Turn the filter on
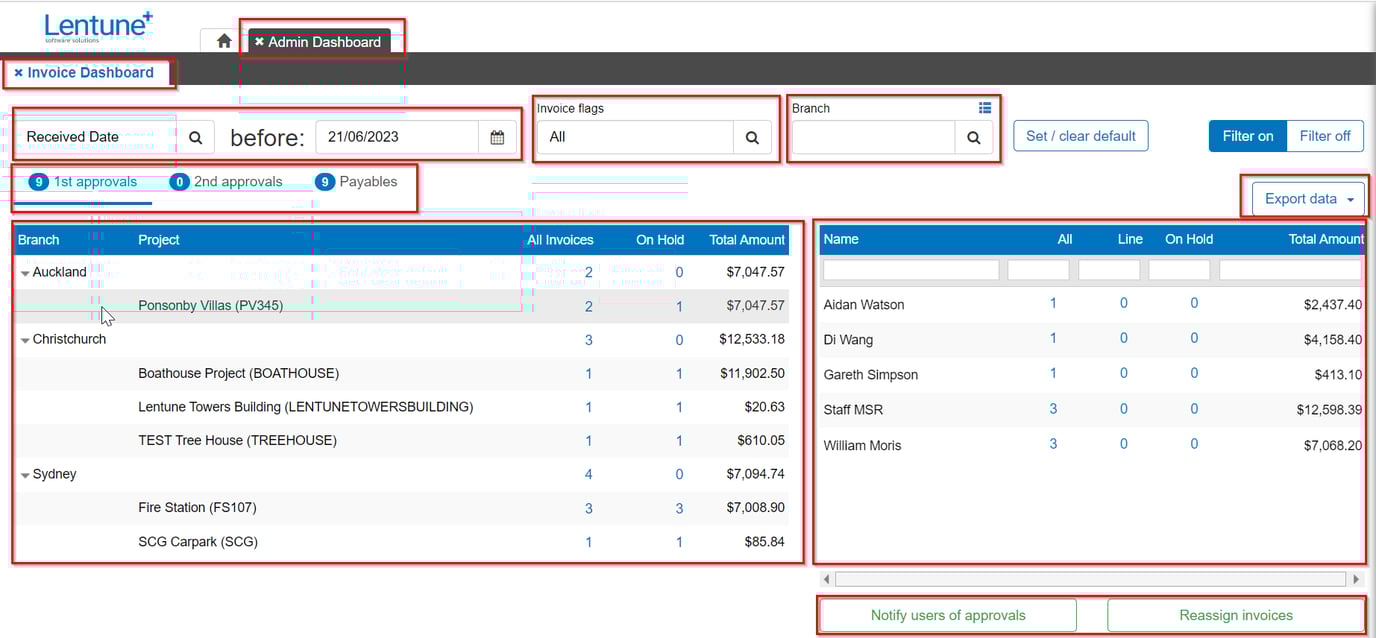The width and height of the screenshot is (1376, 638). tap(1247, 136)
